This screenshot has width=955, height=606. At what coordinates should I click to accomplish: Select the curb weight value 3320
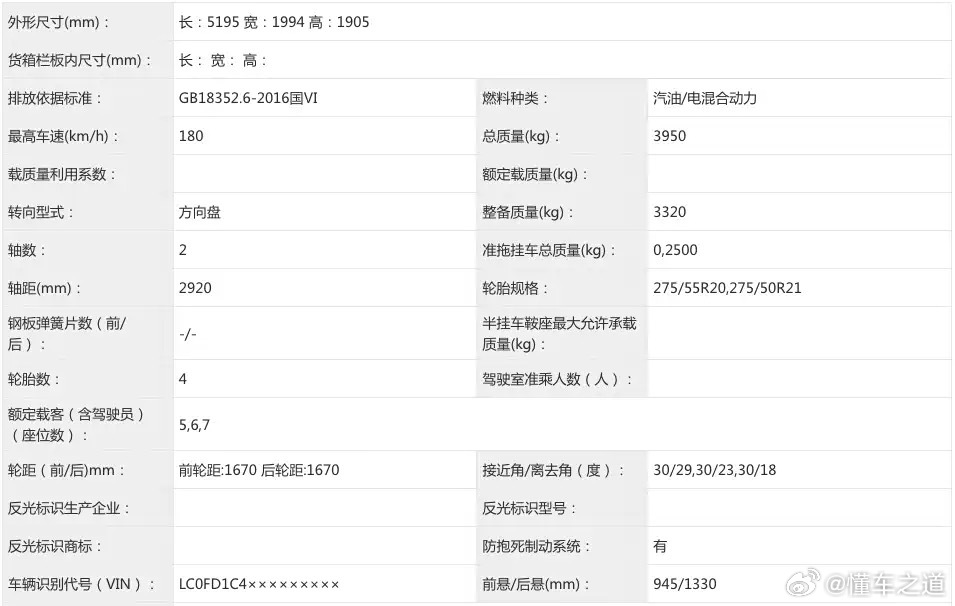tap(669, 213)
